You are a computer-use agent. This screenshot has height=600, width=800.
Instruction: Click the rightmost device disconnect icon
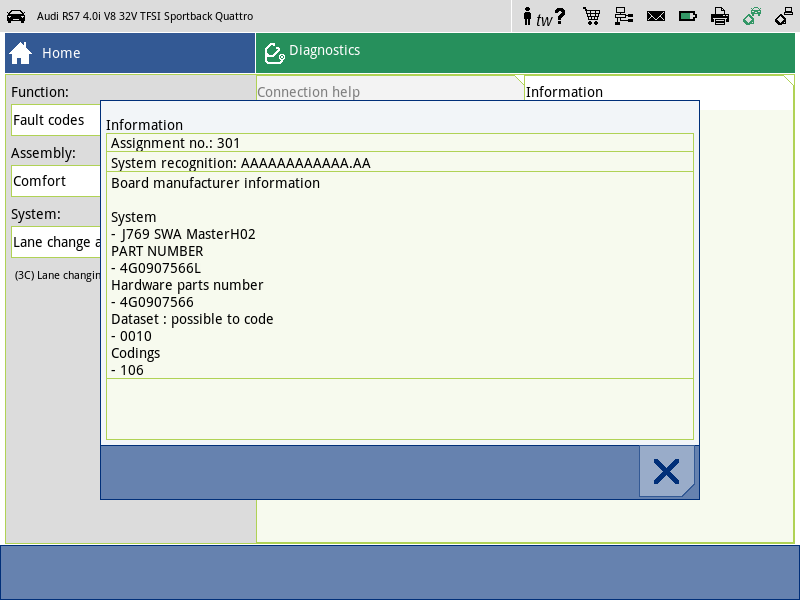tap(784, 16)
